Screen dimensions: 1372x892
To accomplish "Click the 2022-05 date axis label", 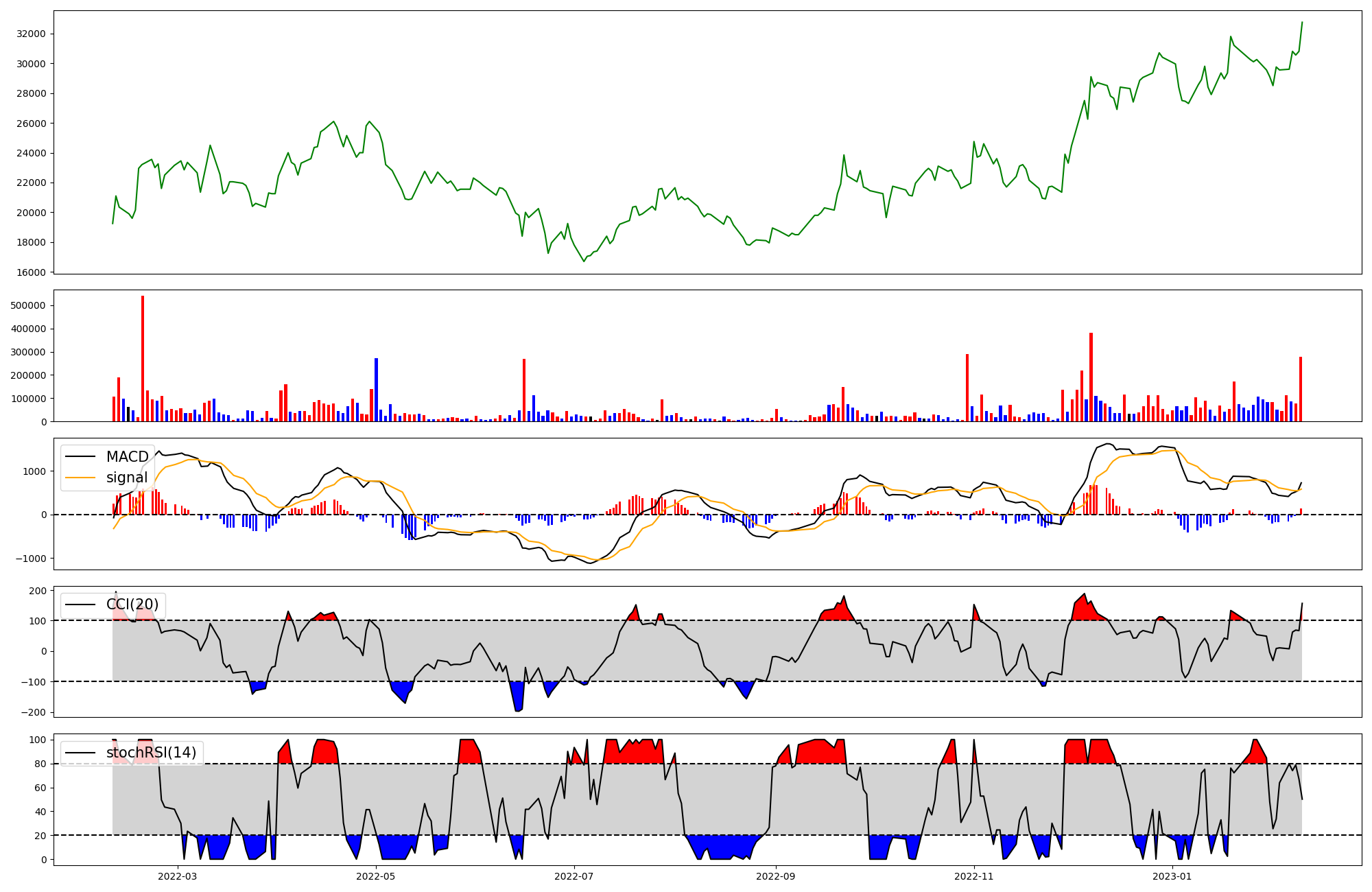I will (376, 876).
